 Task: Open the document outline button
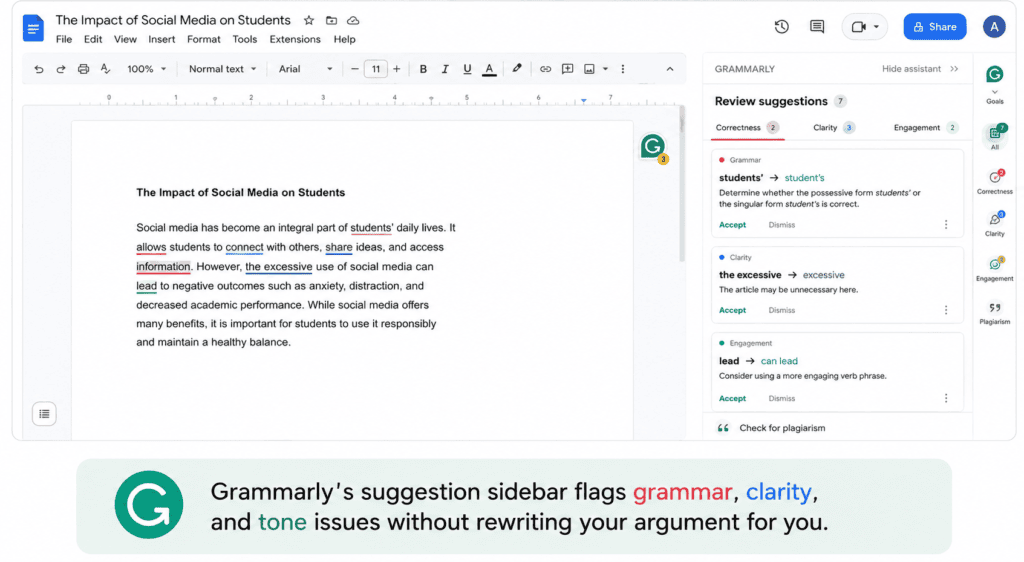click(x=44, y=414)
